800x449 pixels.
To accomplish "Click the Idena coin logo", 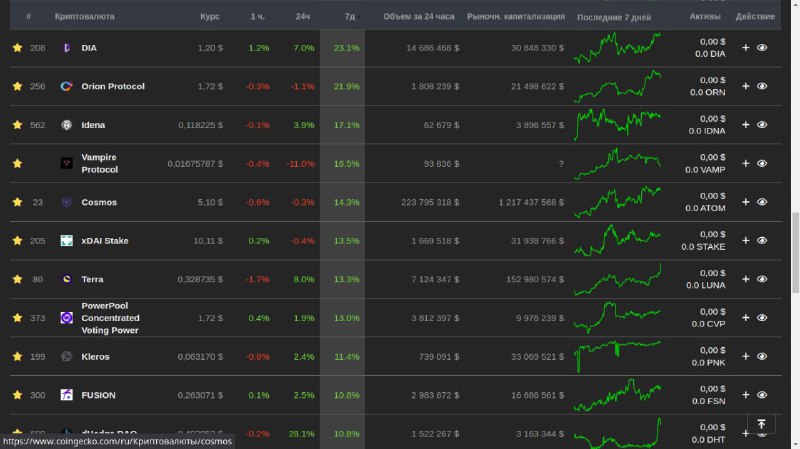I will point(66,125).
